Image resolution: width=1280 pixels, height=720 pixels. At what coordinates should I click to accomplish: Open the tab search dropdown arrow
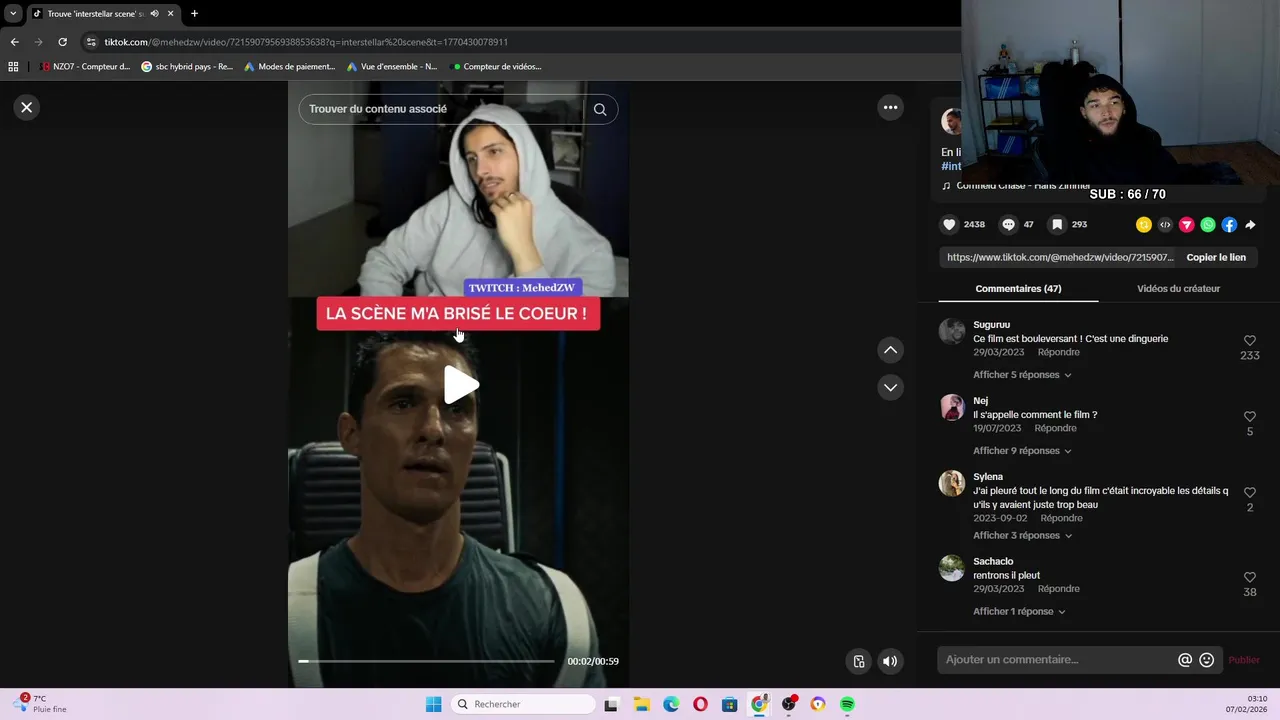(13, 14)
